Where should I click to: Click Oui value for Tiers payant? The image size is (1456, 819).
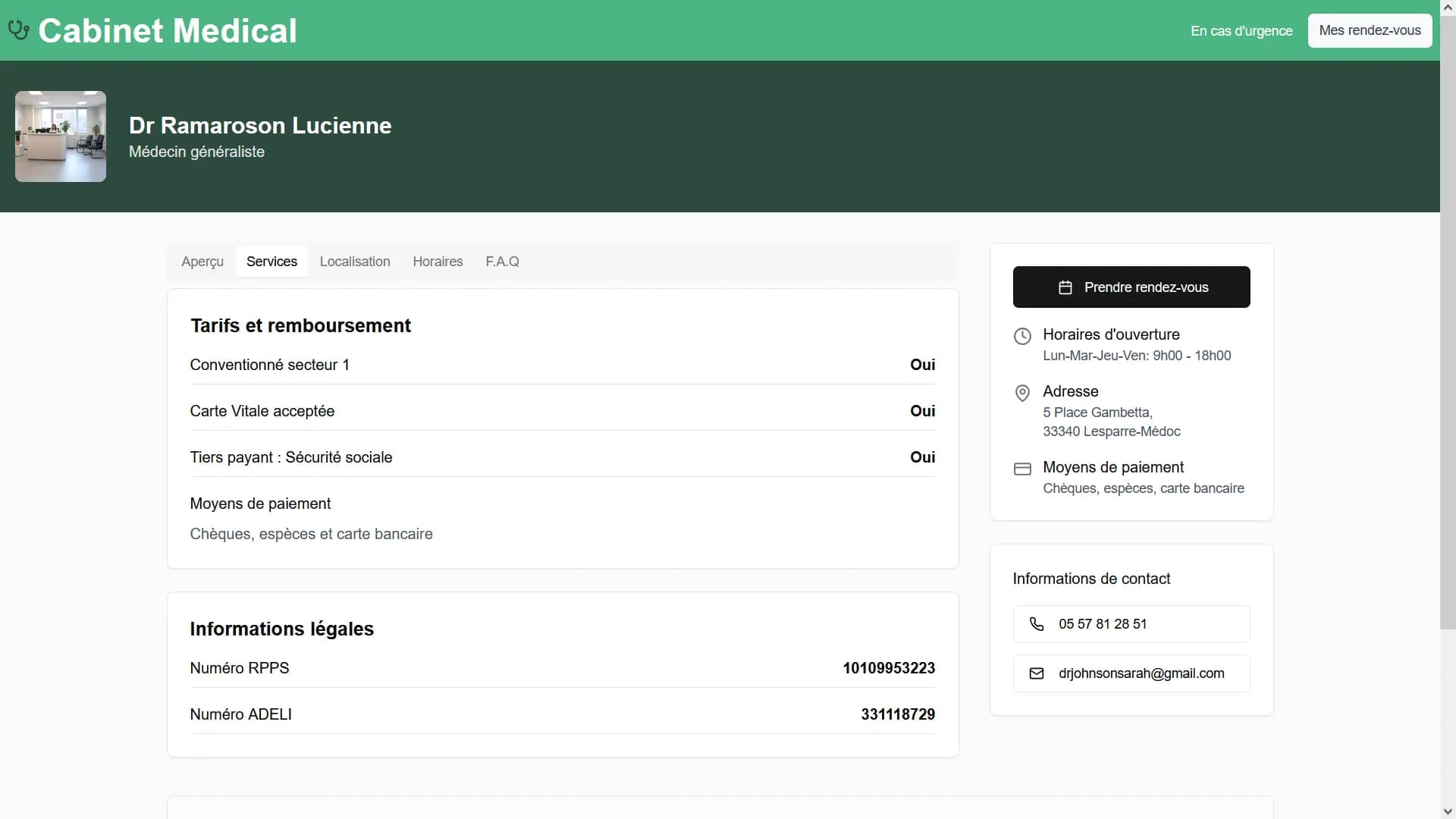pyautogui.click(x=922, y=457)
